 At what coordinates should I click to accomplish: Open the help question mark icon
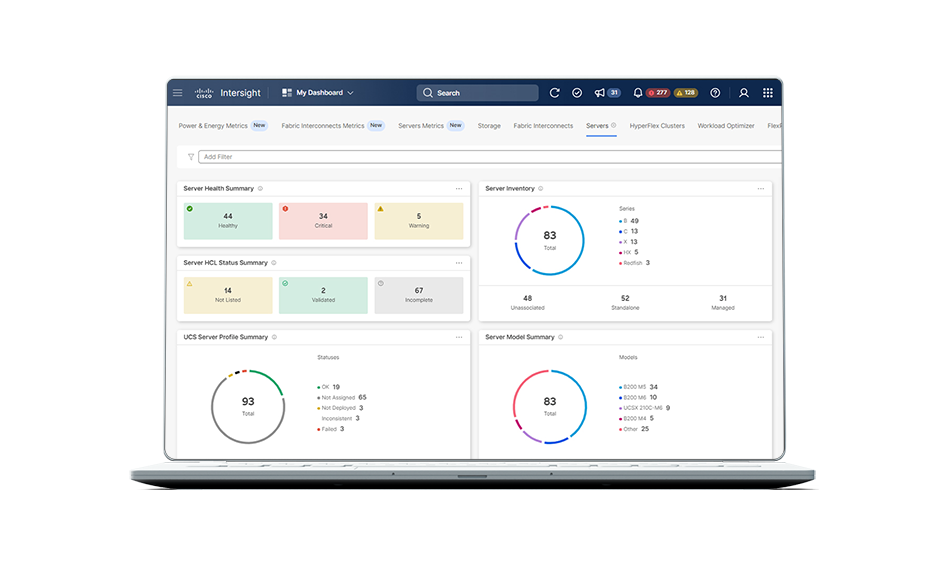click(715, 93)
